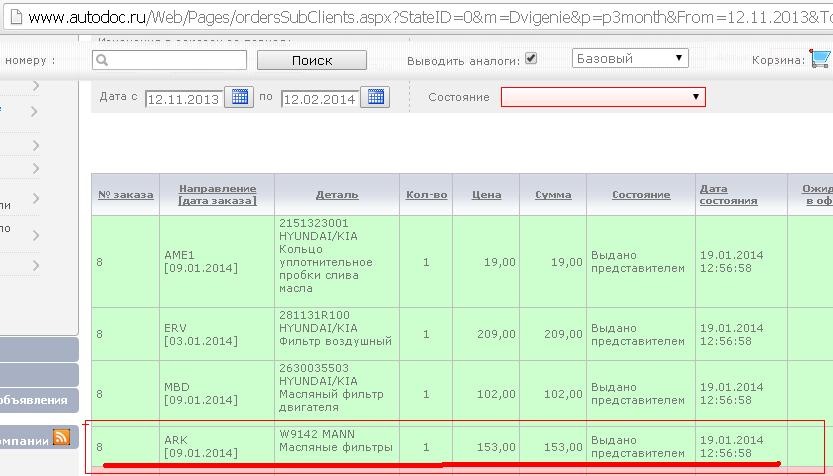Click the Дата с field showing 12.11.2013
The image size is (833, 476).
pyautogui.click(x=184, y=99)
